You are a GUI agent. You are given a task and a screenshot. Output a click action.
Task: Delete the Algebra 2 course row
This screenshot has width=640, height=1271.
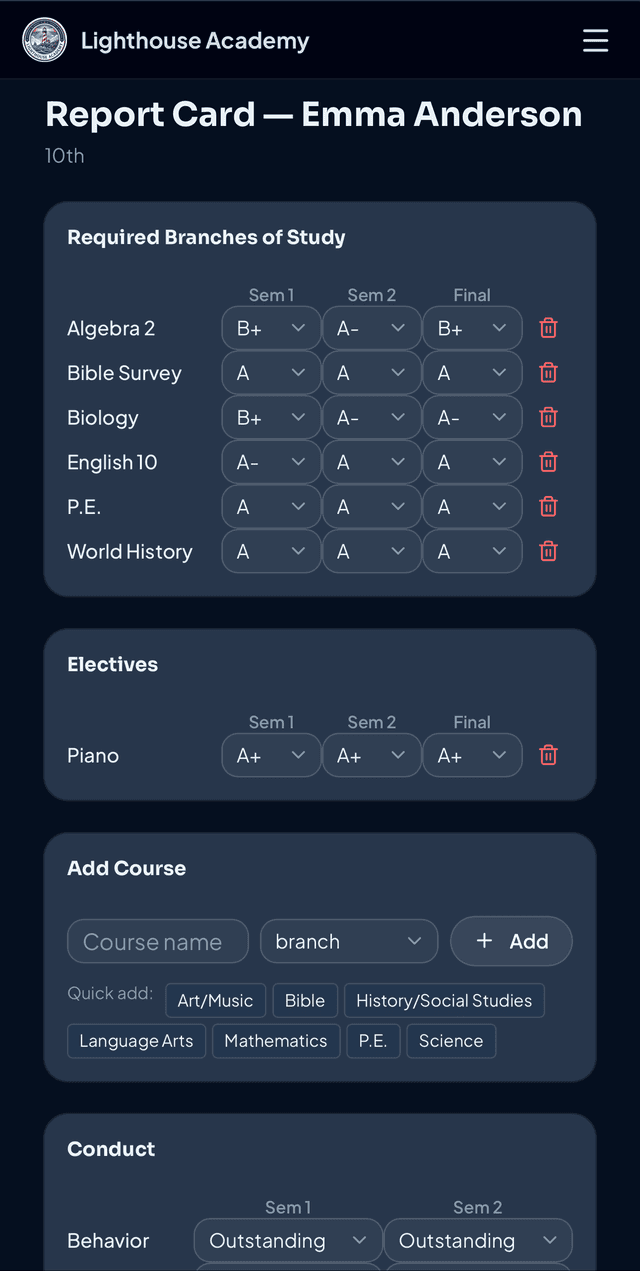coord(548,327)
